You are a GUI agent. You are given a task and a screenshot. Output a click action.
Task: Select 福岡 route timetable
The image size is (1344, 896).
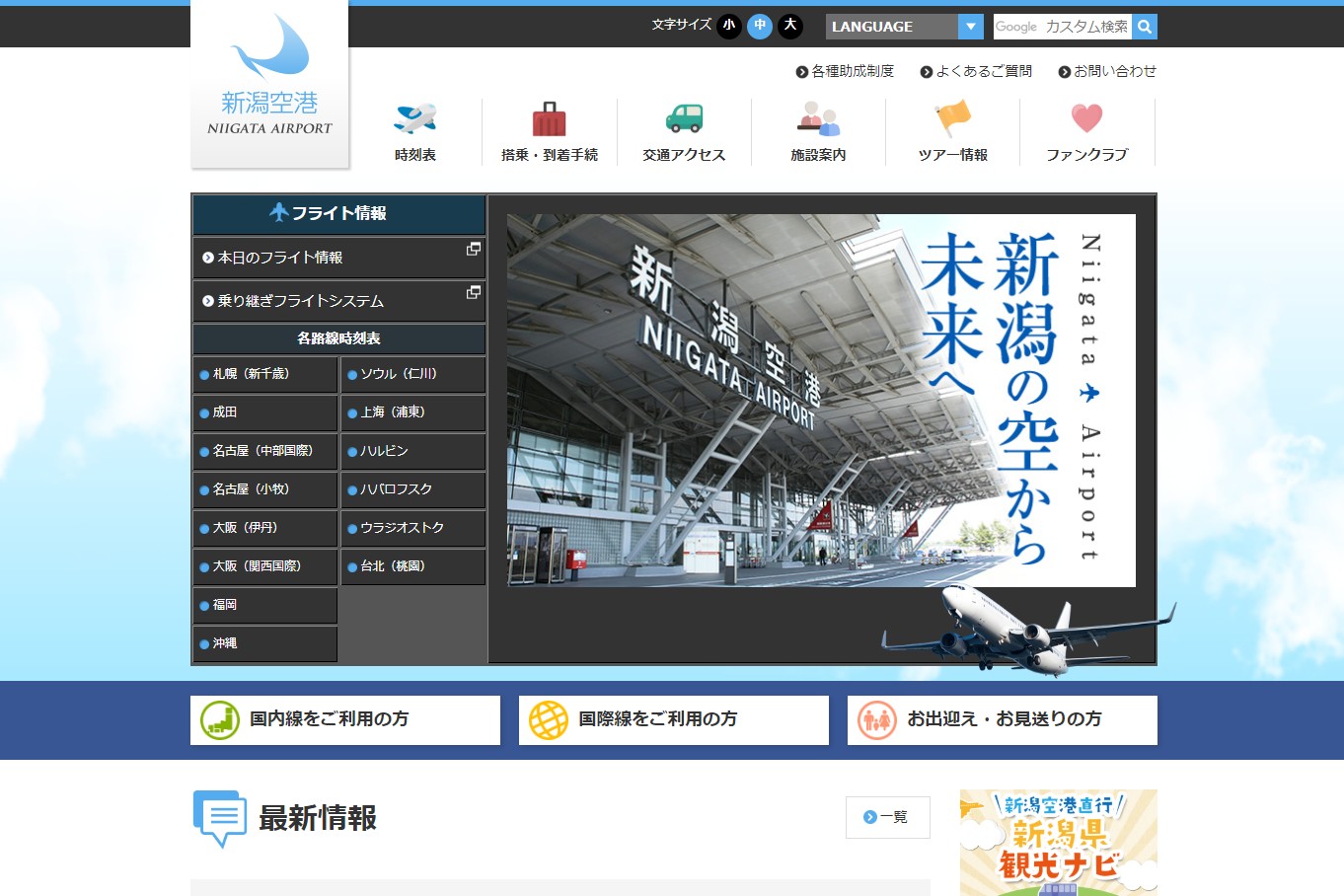265,605
